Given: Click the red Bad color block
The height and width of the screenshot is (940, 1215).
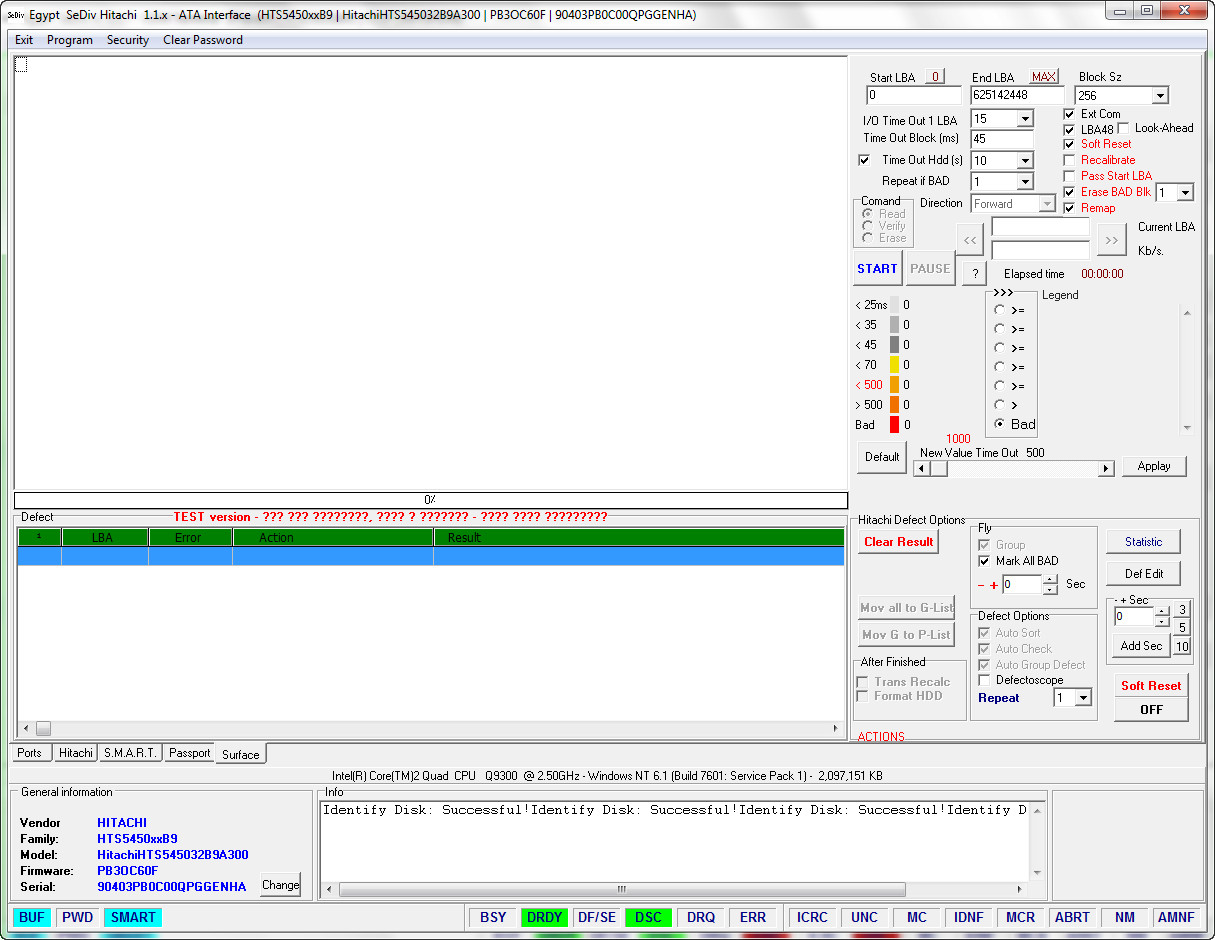Looking at the screenshot, I should pyautogui.click(x=894, y=425).
